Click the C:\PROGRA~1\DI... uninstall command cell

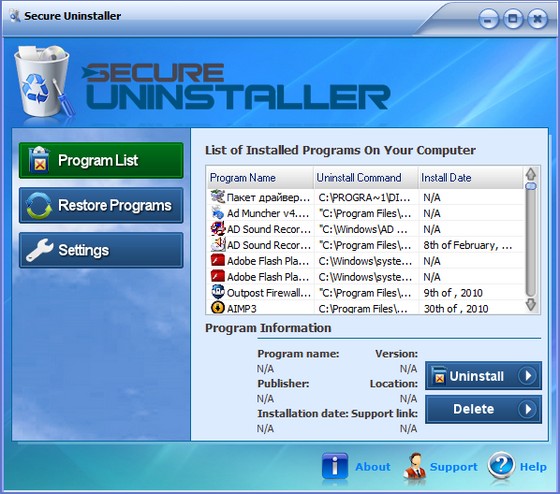(364, 198)
